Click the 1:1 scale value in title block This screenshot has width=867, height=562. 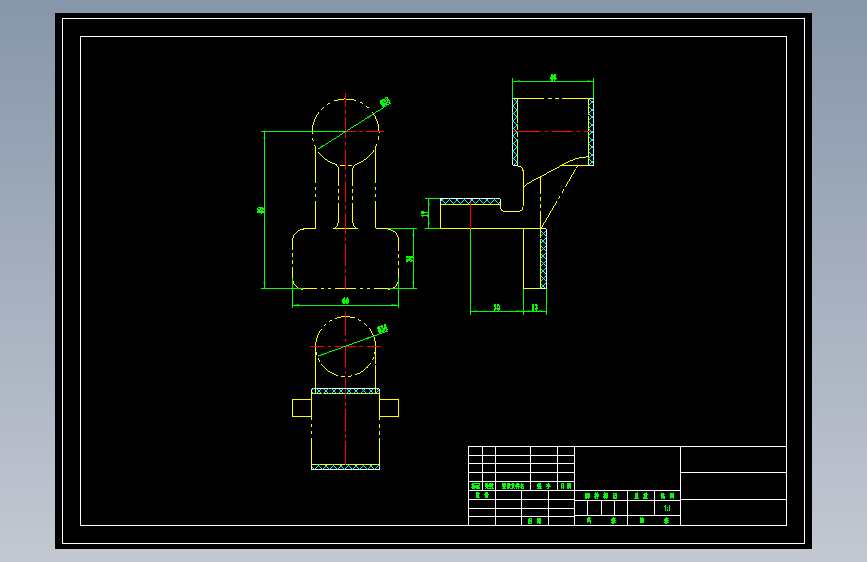(x=667, y=508)
